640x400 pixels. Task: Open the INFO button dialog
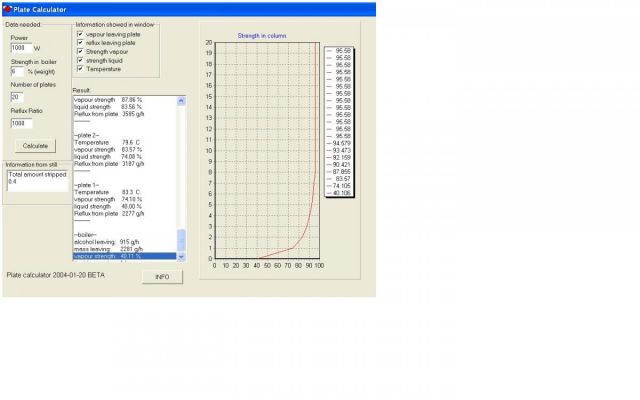coord(161,276)
